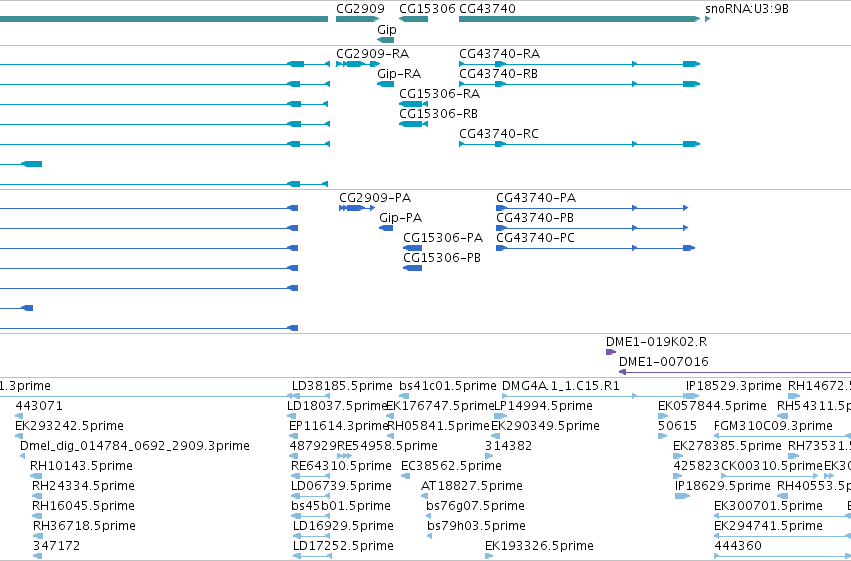Screen dimensions: 851x561
Task: Click the 425823 EST label
Action: coord(697,466)
